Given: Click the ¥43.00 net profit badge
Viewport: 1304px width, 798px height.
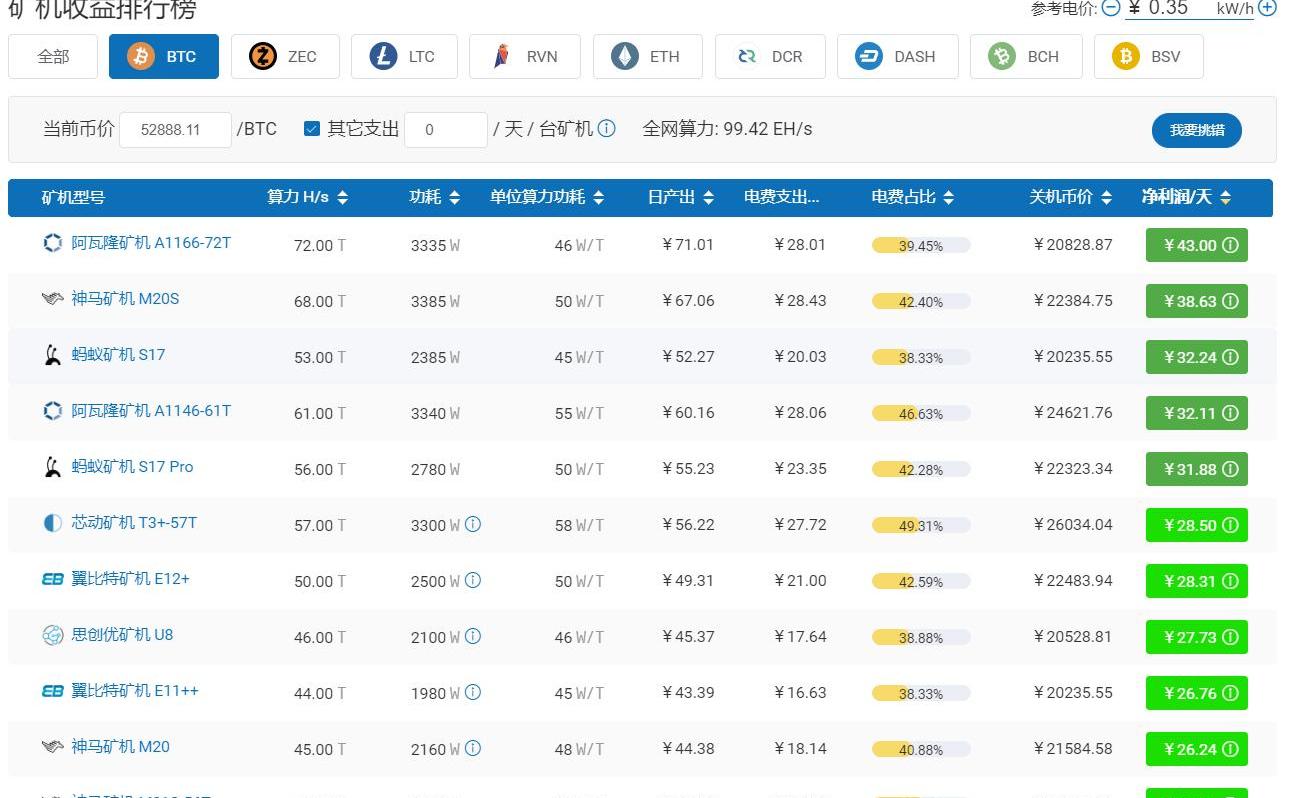Looking at the screenshot, I should (1196, 245).
